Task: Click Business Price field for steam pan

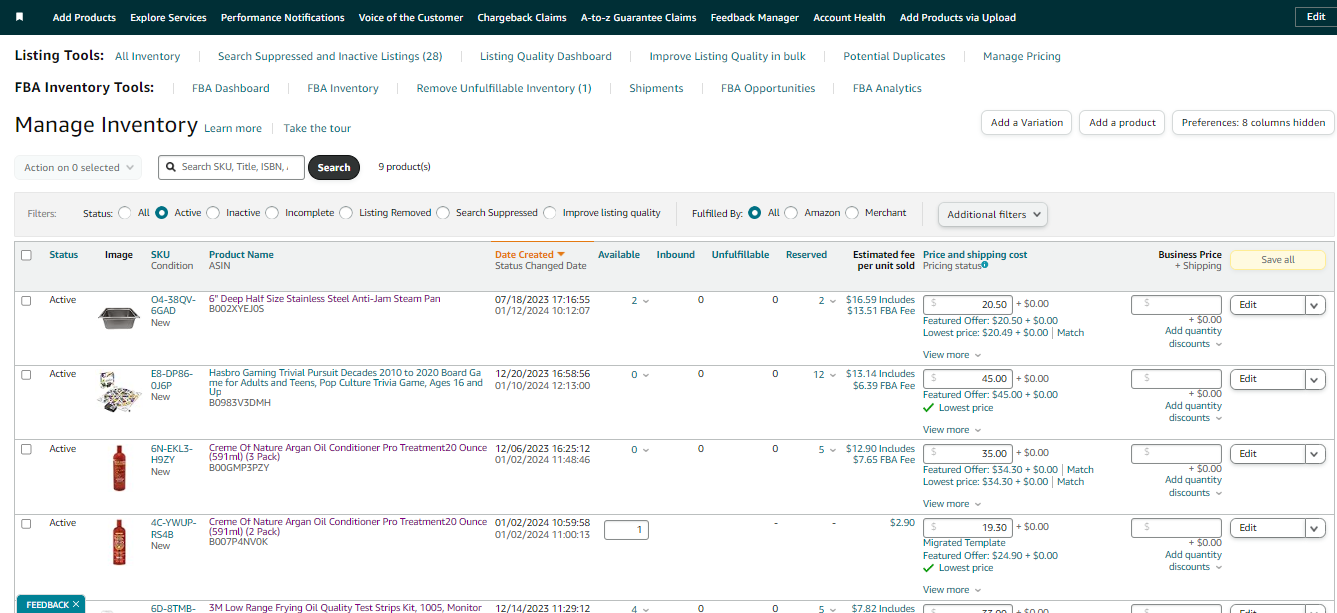Action: click(1176, 304)
